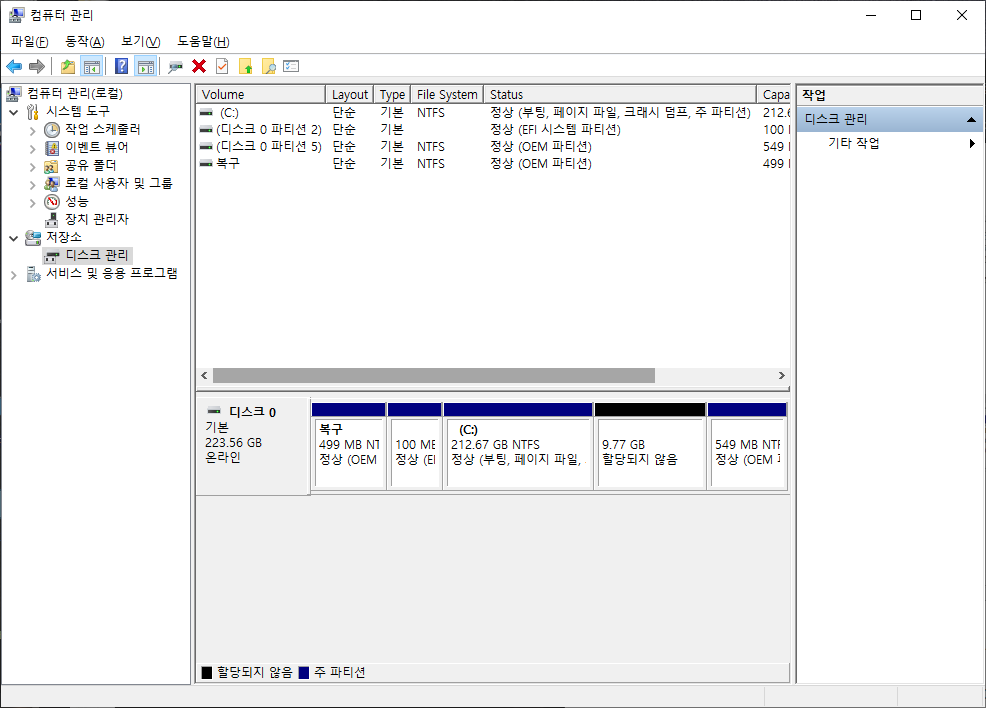The height and width of the screenshot is (708, 986).
Task: Collapse the 디스크 관리 actions section arrow
Action: coord(971,119)
